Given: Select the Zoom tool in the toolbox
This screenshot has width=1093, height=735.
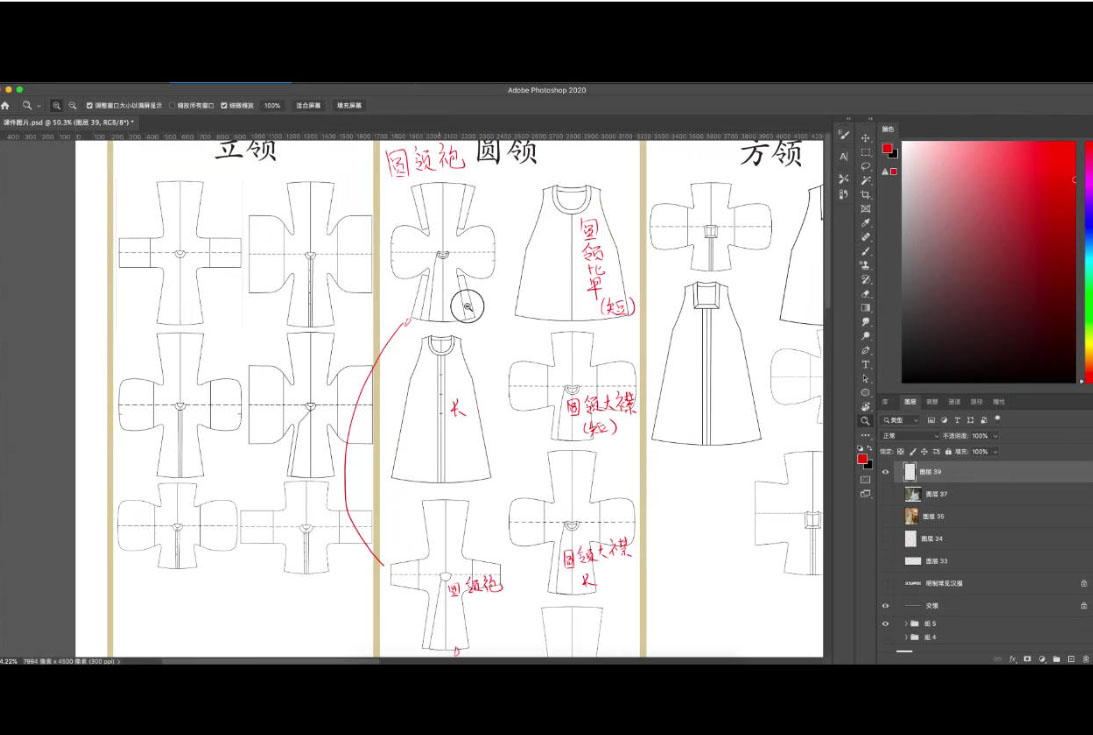Looking at the screenshot, I should [x=865, y=420].
